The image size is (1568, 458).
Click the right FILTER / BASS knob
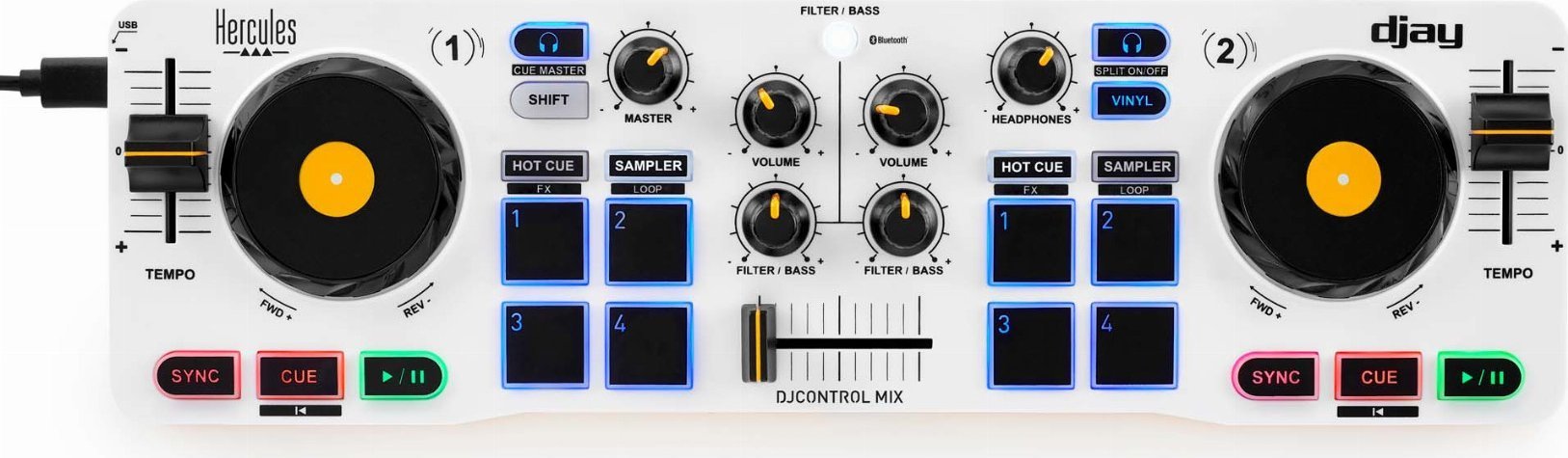click(903, 220)
